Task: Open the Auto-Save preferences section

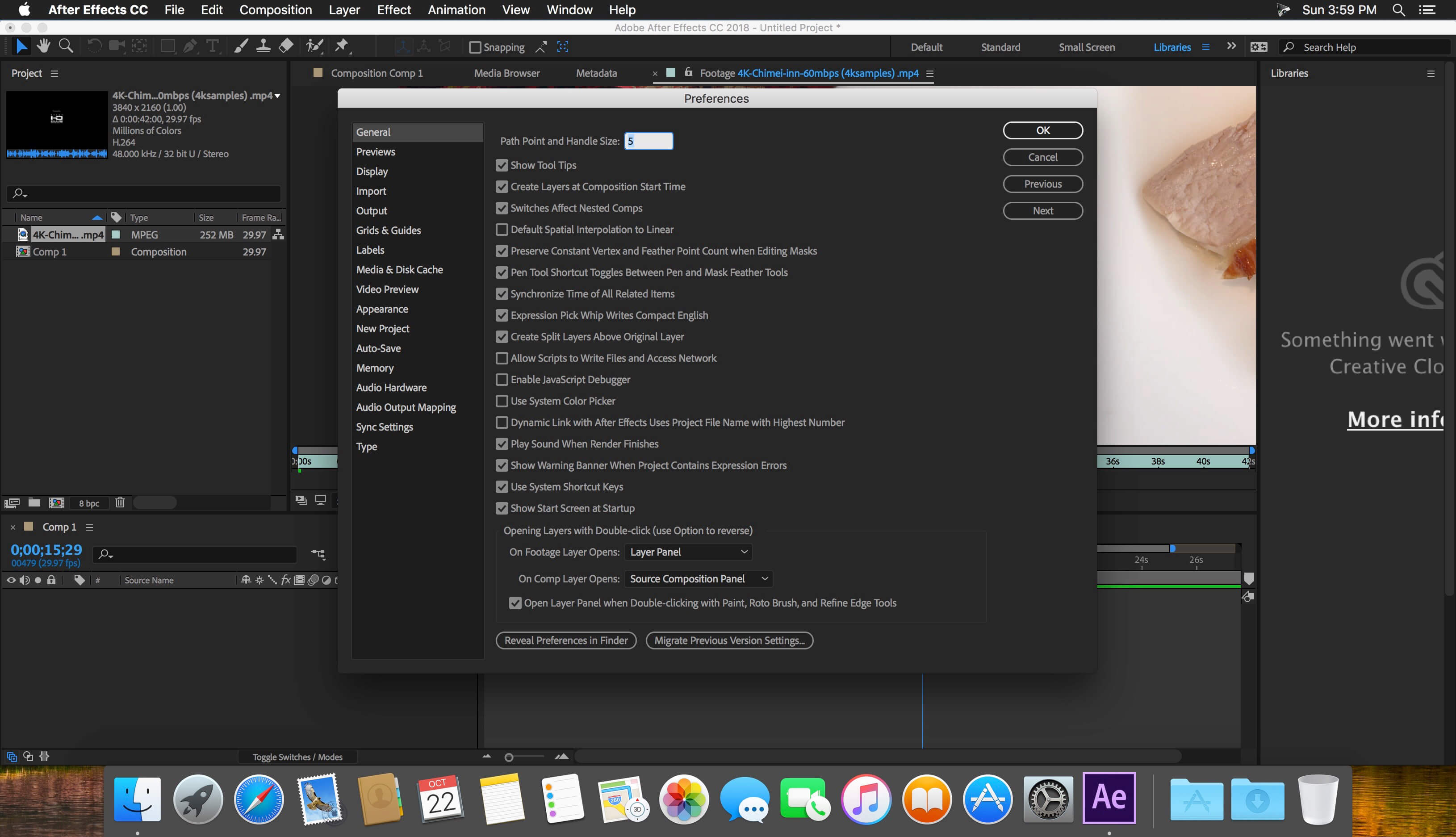Action: tap(378, 347)
